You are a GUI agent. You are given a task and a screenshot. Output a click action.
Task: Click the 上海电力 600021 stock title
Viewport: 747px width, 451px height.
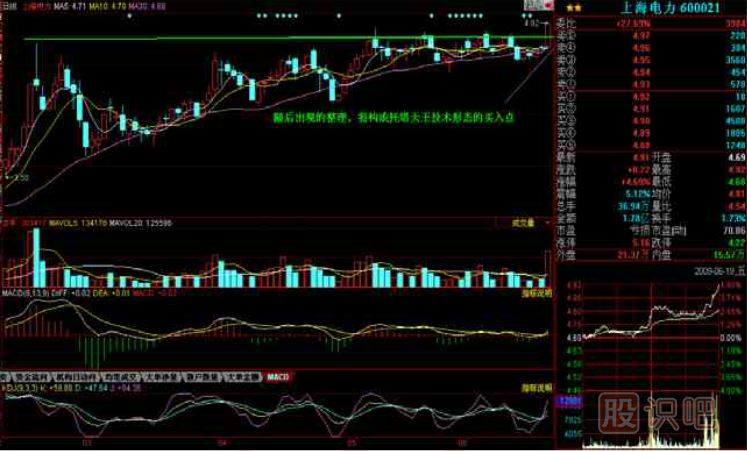(665, 7)
